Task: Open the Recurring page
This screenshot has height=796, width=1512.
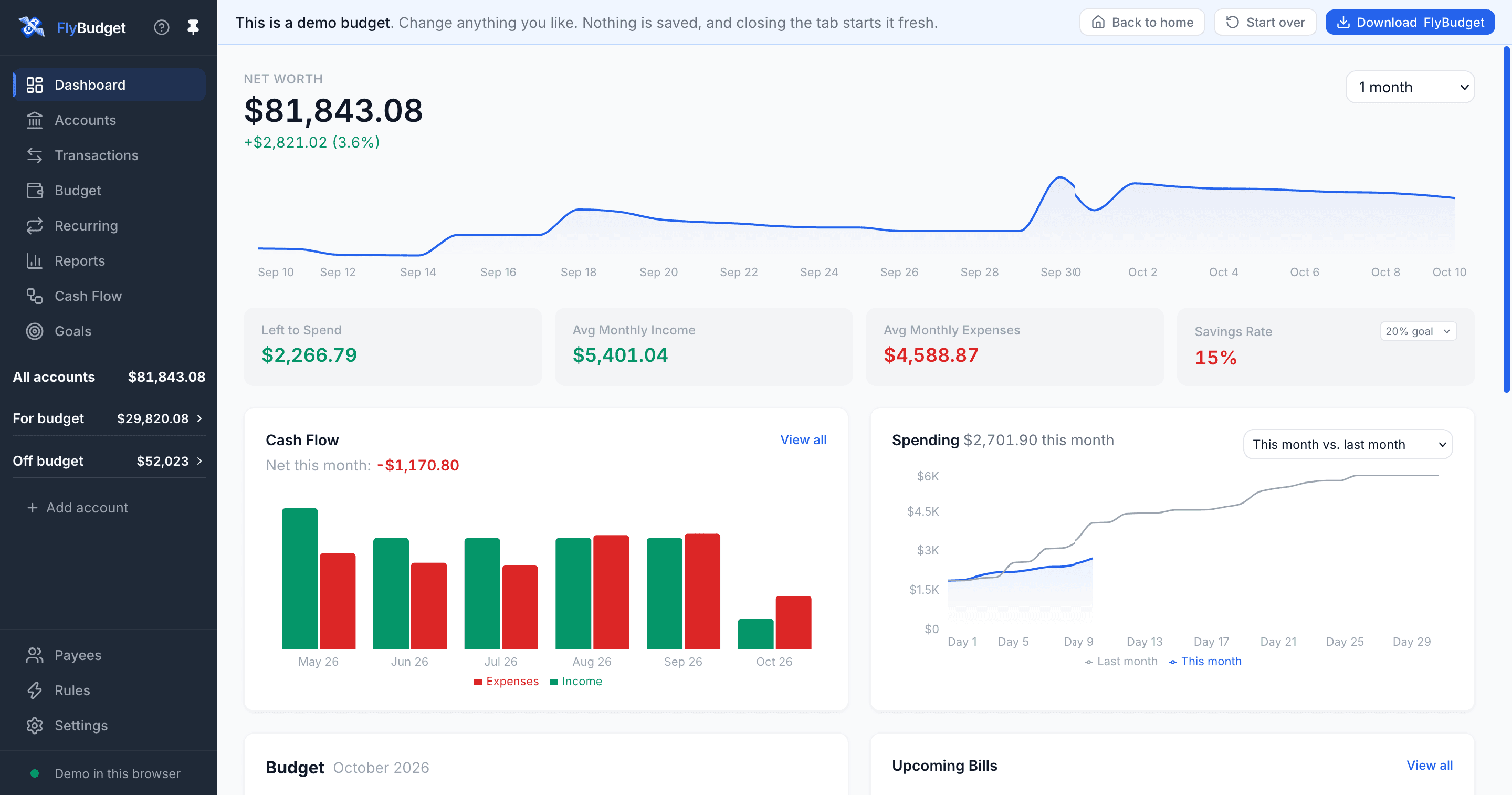Action: (x=109, y=226)
